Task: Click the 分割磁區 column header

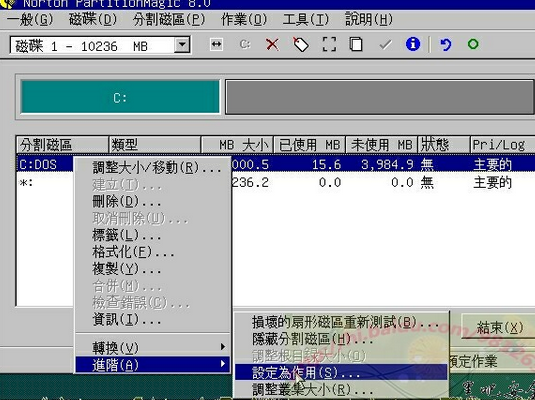Action: (62, 145)
